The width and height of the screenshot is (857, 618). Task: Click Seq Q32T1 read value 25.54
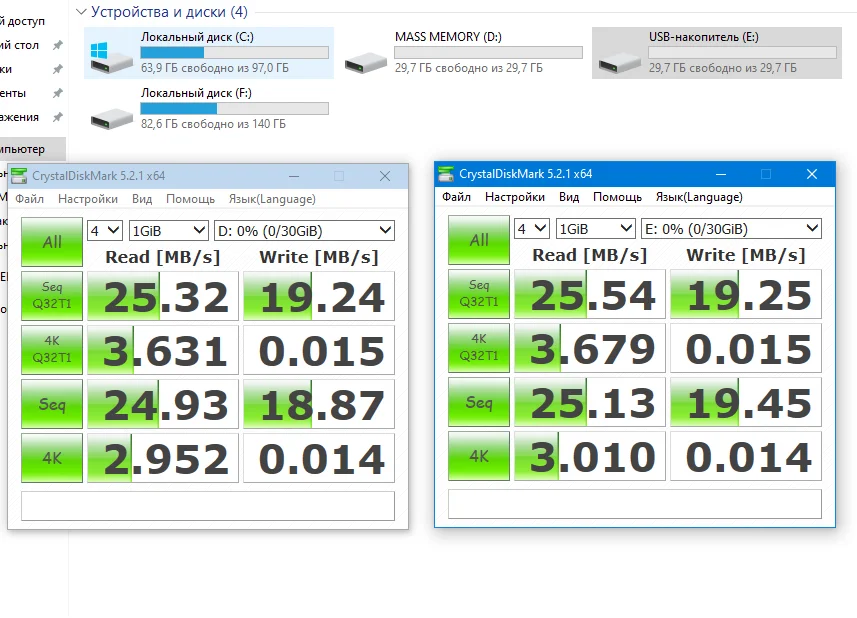click(590, 293)
